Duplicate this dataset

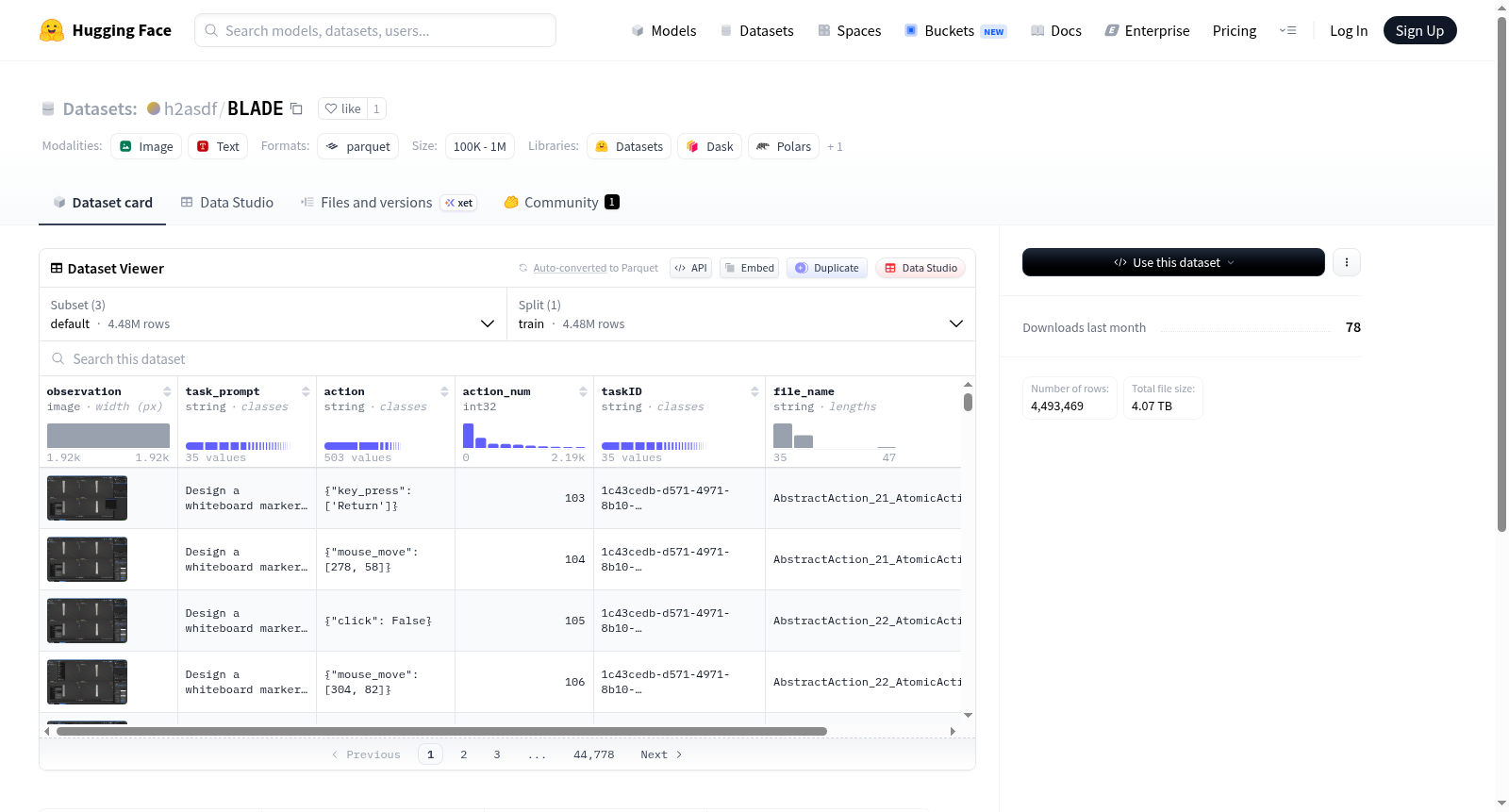click(826, 268)
